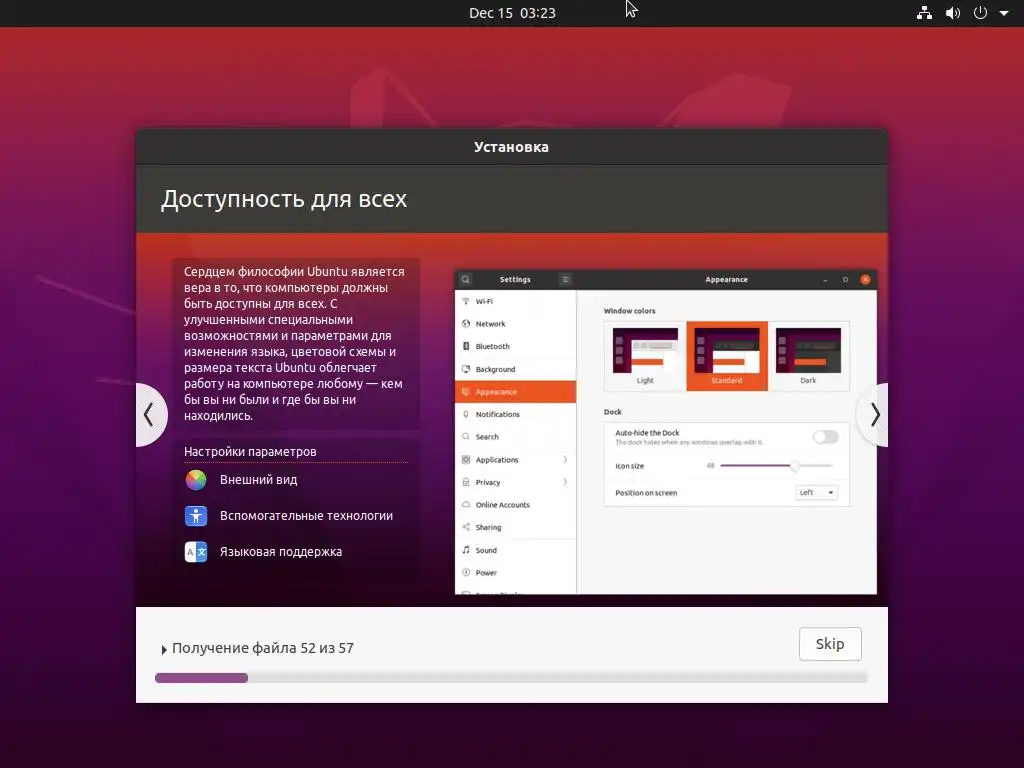The height and width of the screenshot is (768, 1024).
Task: Click the search icon in Settings header
Action: [x=466, y=280]
